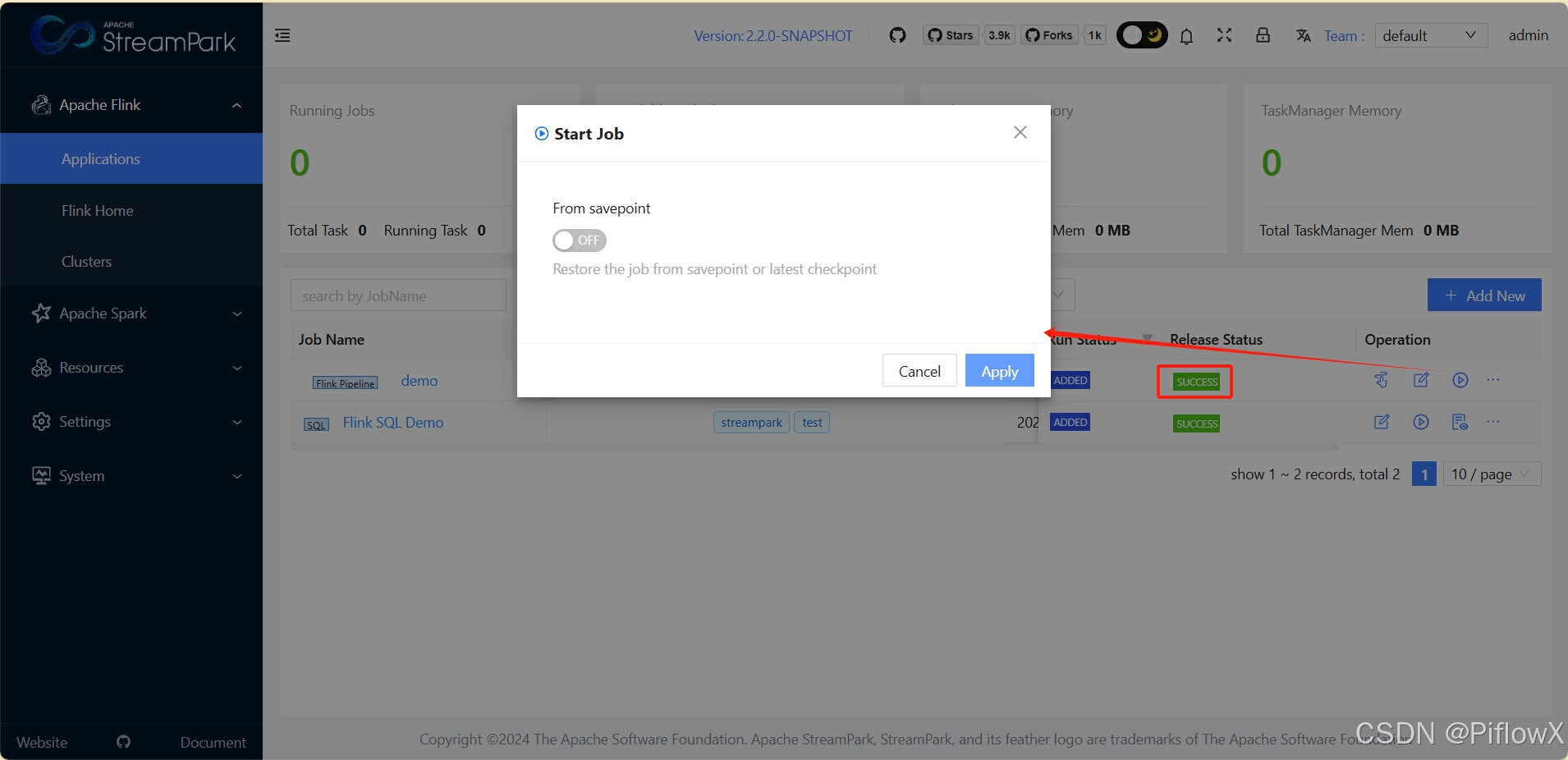Click the Add New button

(x=1484, y=295)
